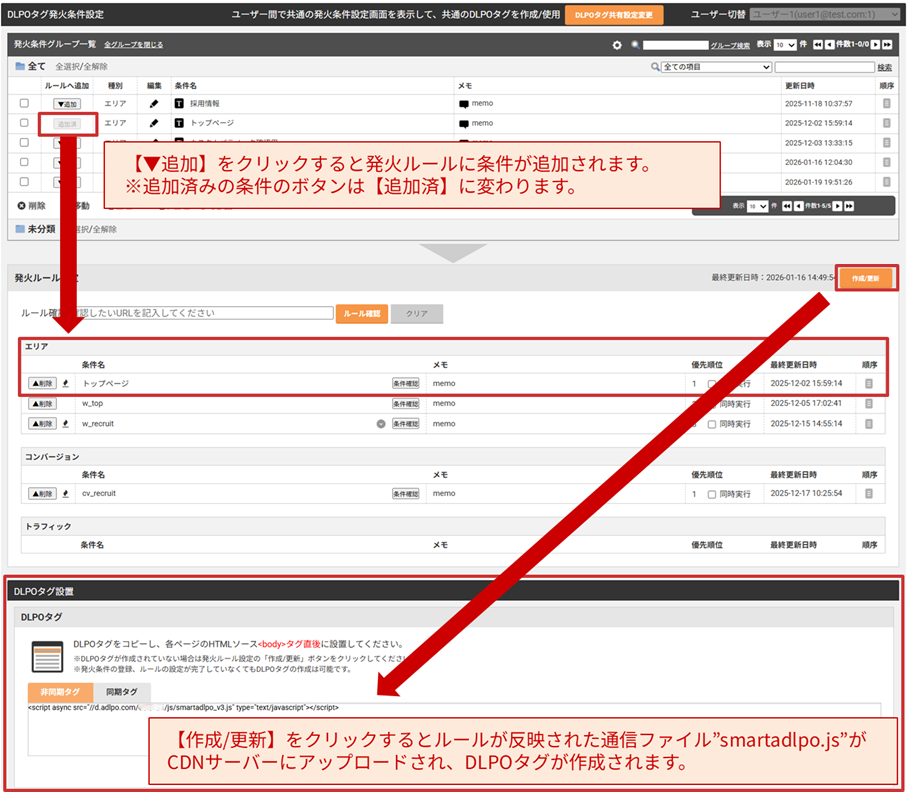Enable 同時実行 for the cv_recruit rule
907x794 pixels.
712,494
